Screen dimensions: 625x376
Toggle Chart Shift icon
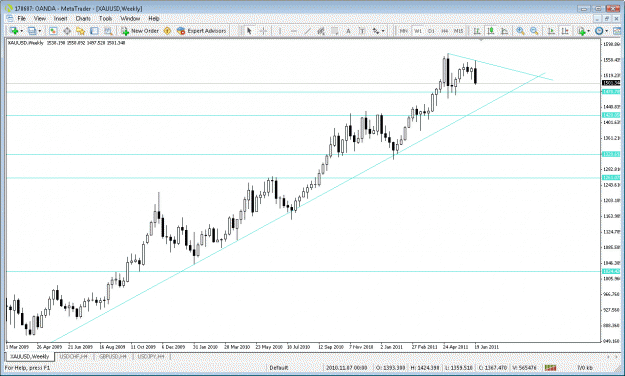(x=565, y=31)
